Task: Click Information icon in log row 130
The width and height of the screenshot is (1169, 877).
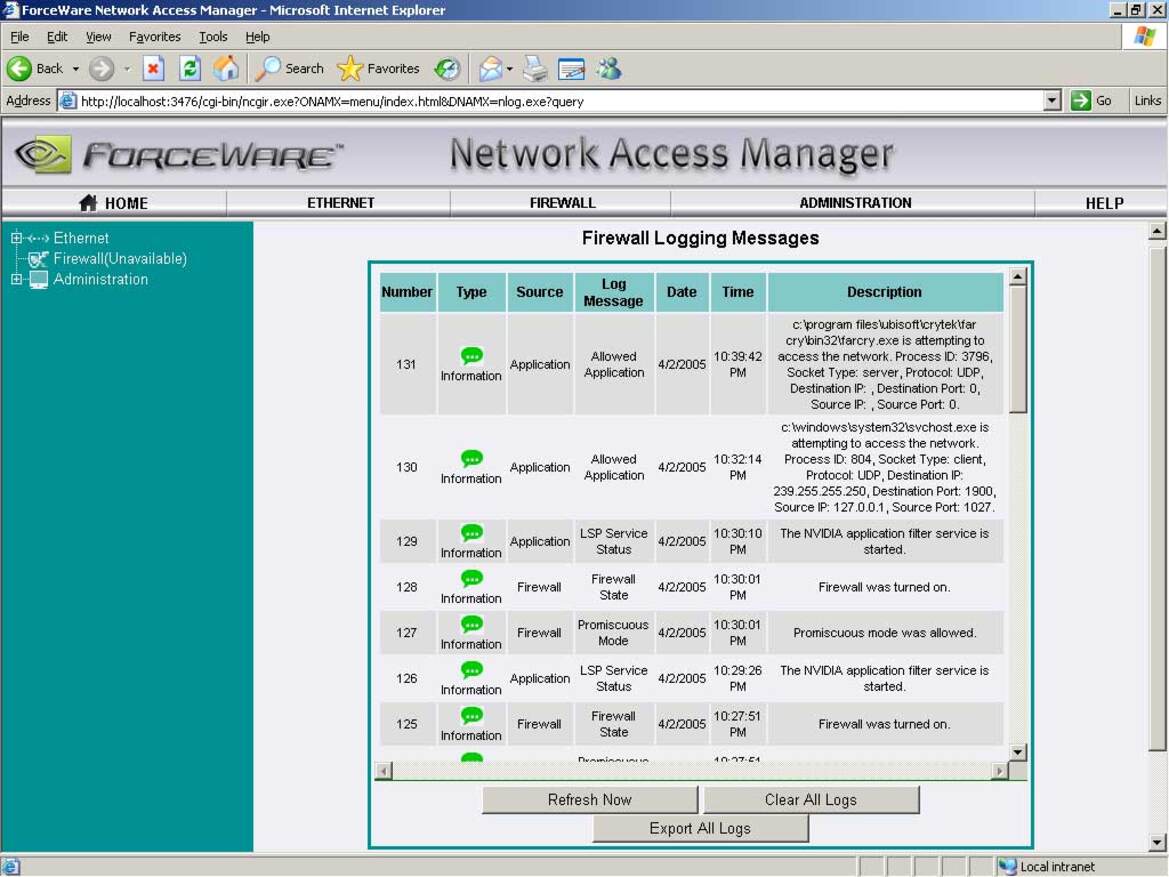Action: (471, 459)
